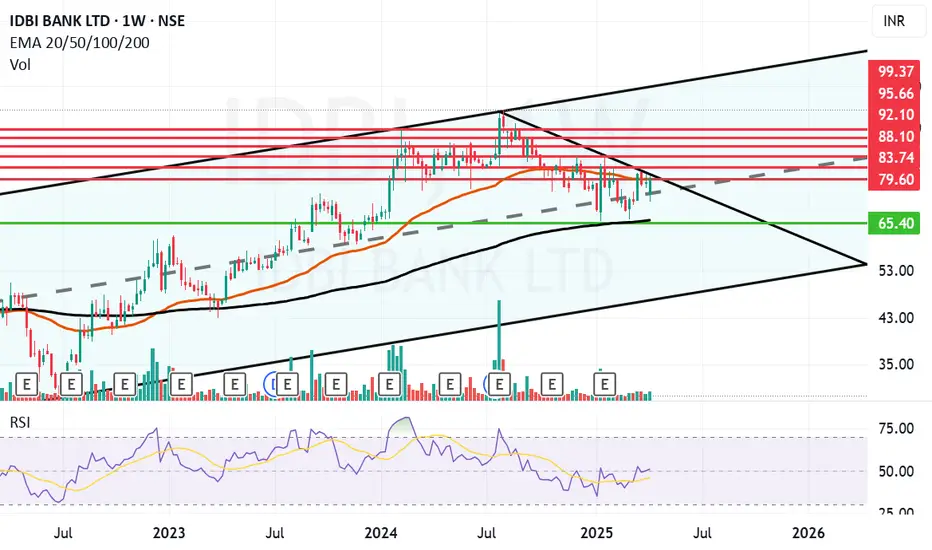Click the 35.00 price scale value
This screenshot has height=550, width=932.
[896, 364]
